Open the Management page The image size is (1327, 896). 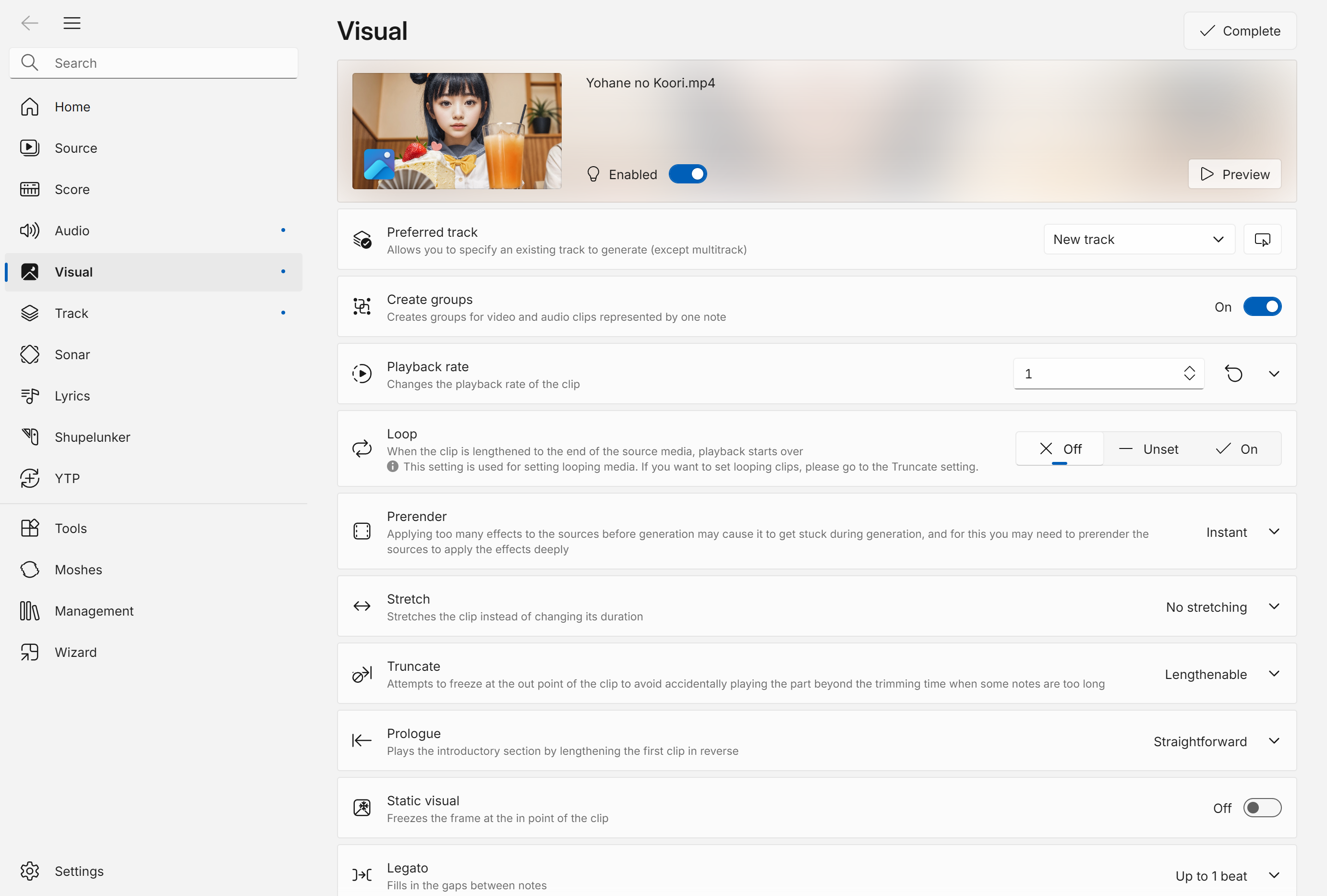[153, 610]
